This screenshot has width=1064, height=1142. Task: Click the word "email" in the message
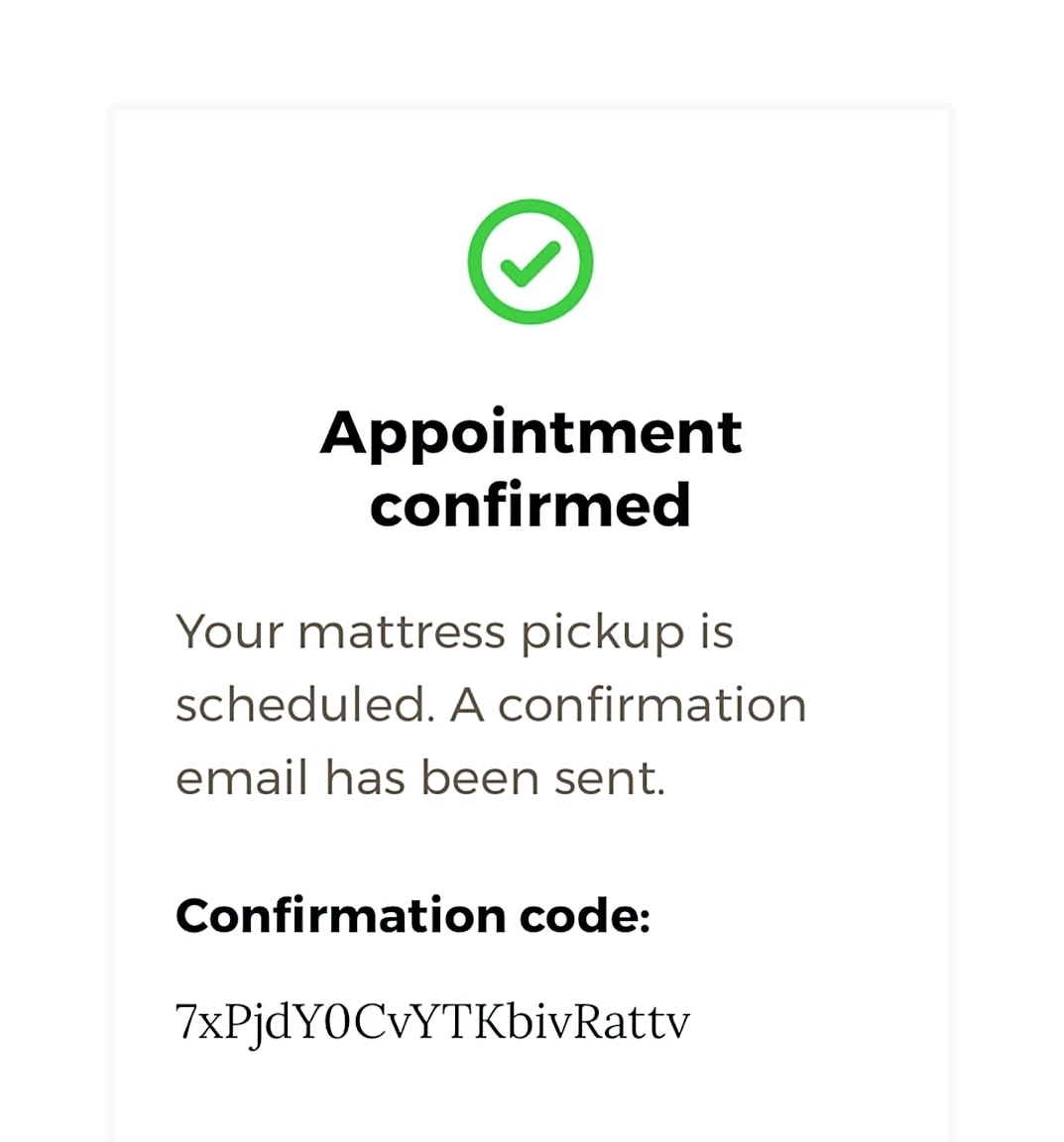pos(241,777)
